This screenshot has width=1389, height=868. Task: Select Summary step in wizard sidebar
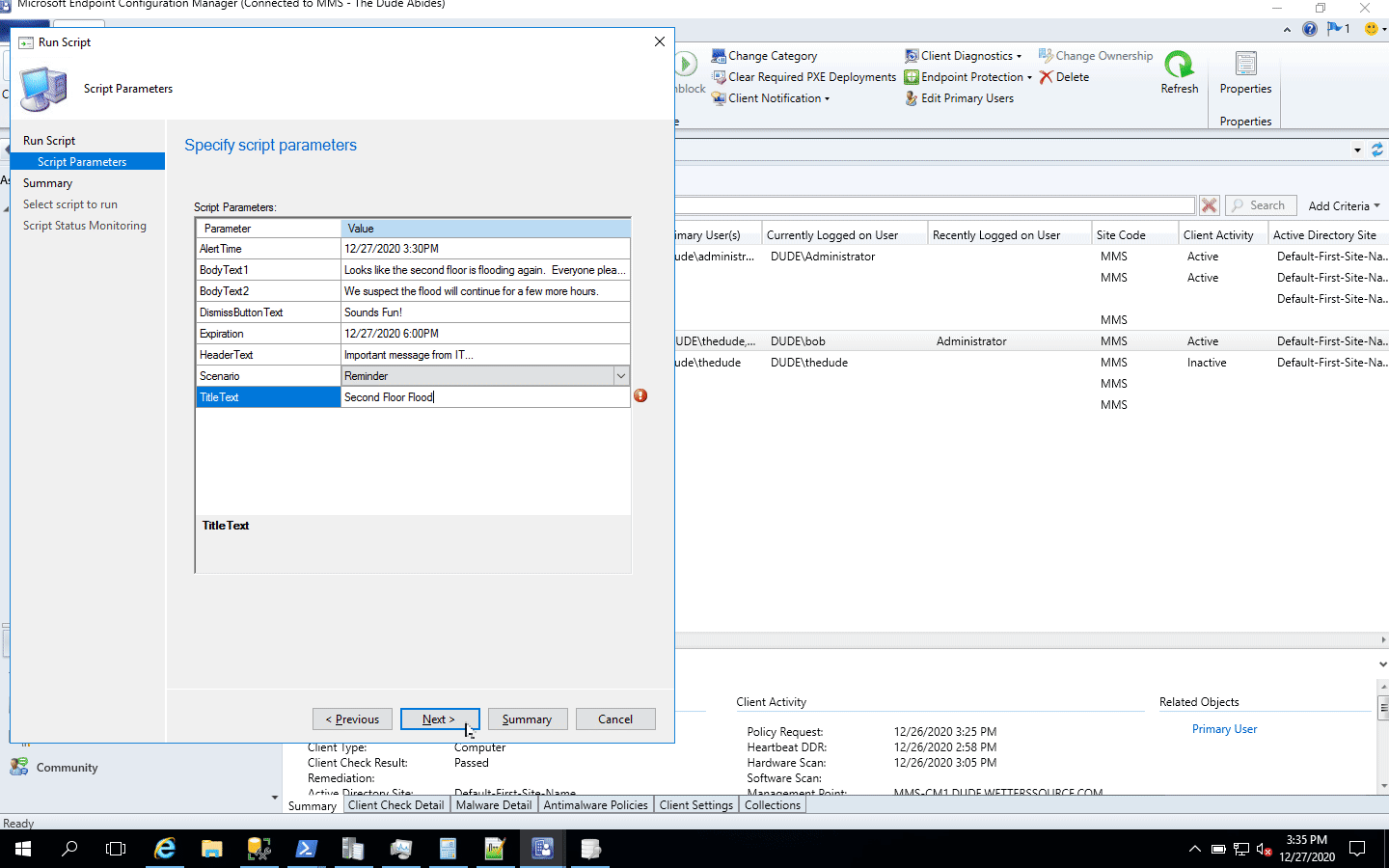47,183
